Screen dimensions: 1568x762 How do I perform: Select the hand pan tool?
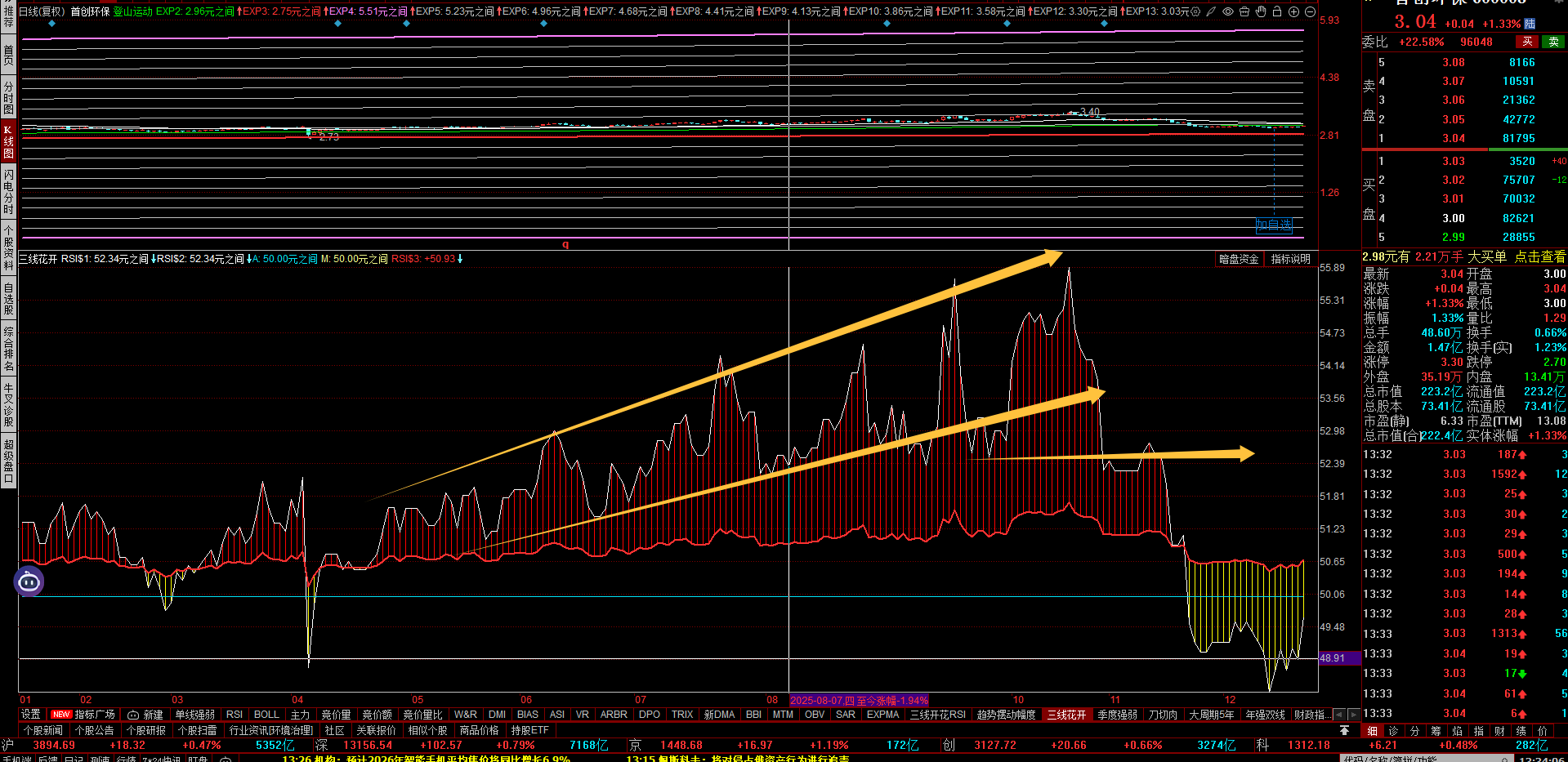(1261, 11)
